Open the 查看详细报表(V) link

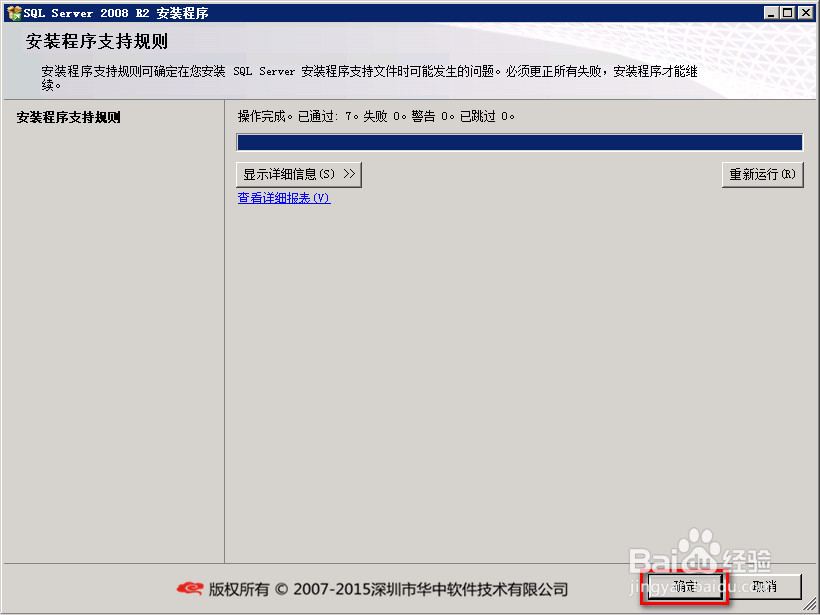(x=284, y=198)
